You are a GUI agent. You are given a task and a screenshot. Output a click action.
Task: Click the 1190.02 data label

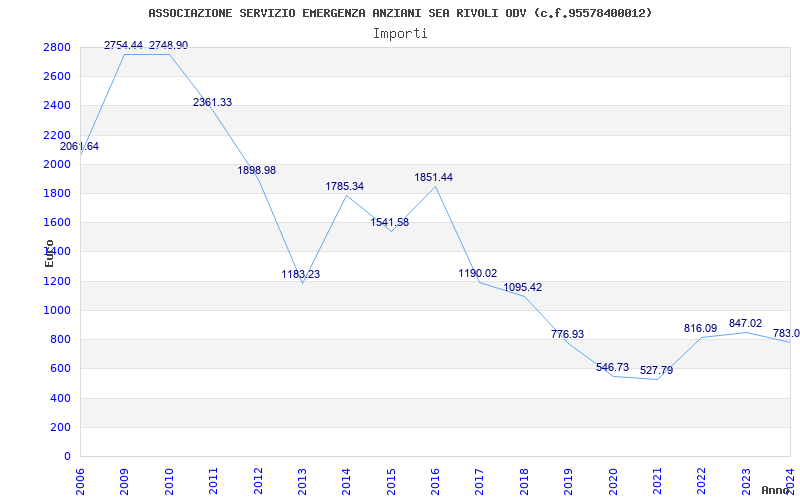click(478, 273)
